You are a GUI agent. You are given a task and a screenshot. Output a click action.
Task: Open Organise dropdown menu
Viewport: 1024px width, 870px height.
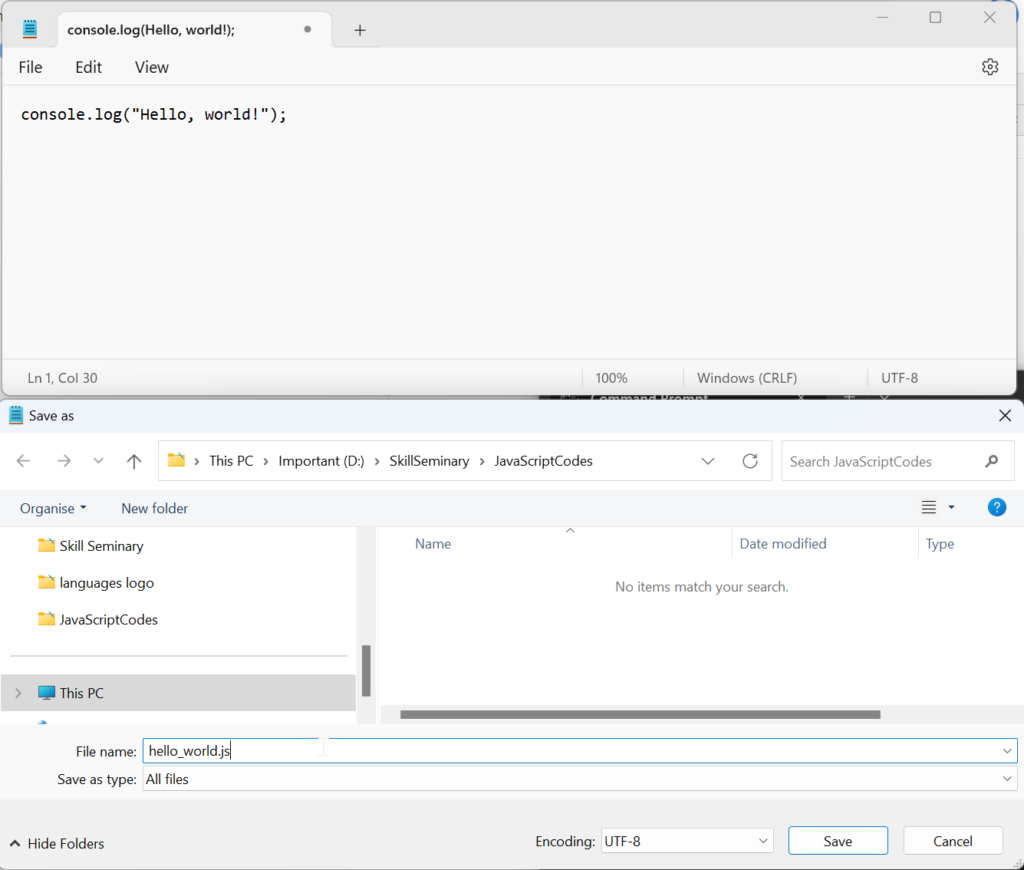point(53,508)
